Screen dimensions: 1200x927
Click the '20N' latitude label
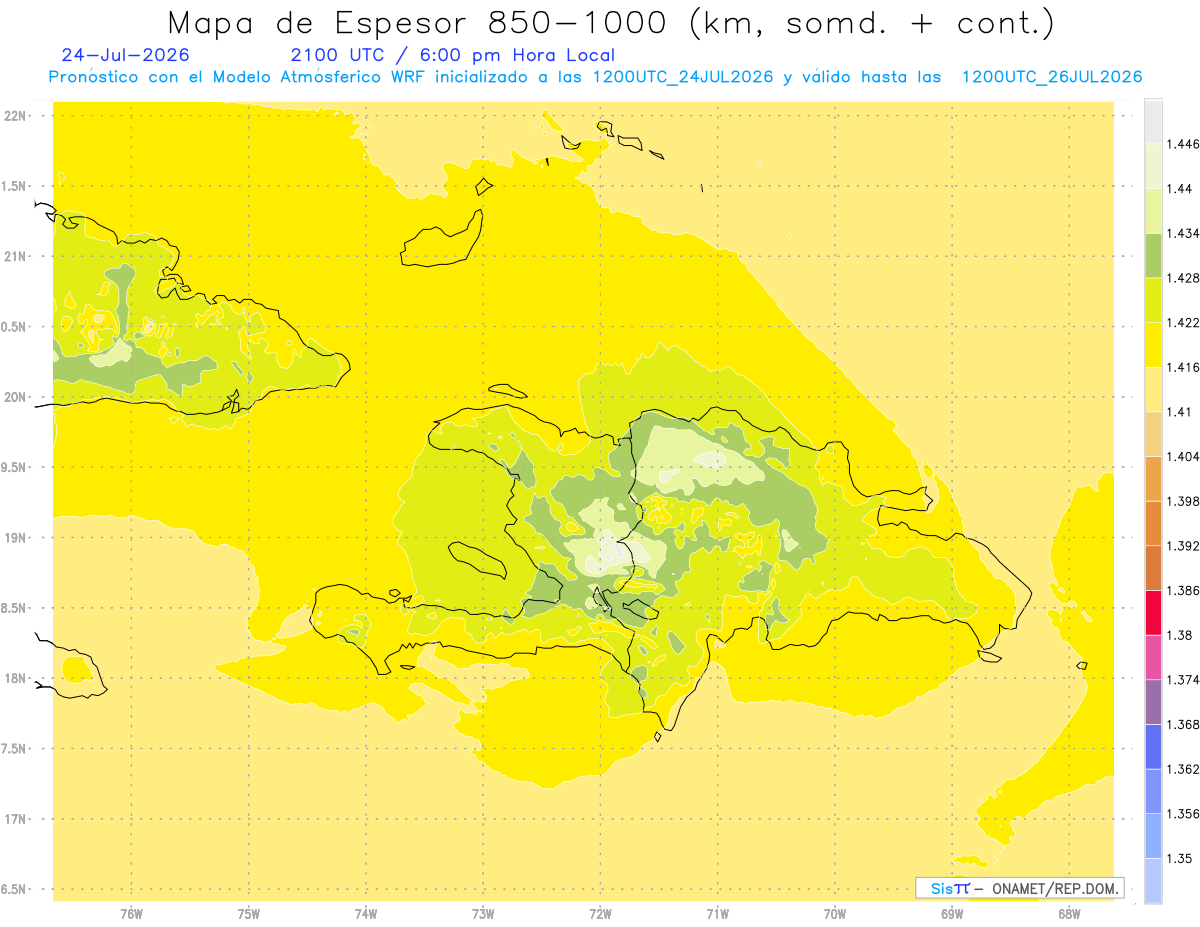(15, 397)
